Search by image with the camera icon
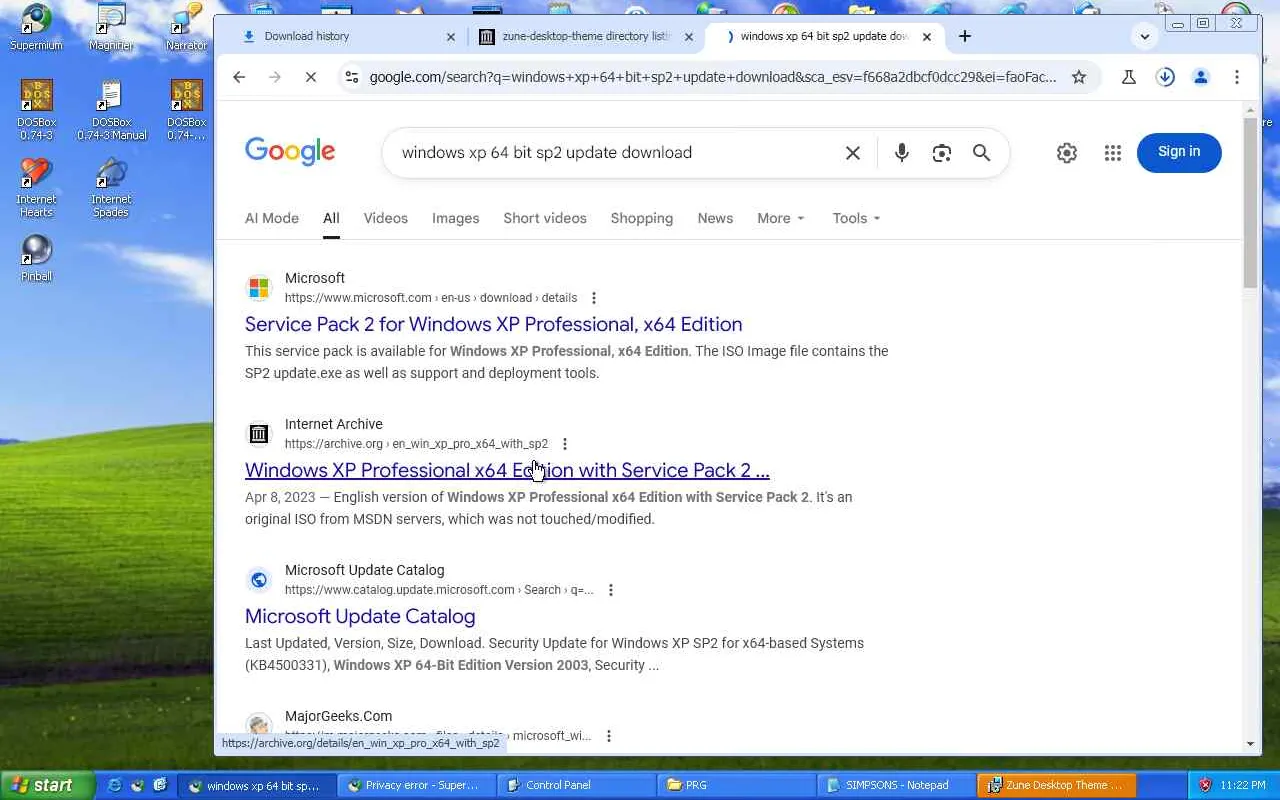Viewport: 1280px width, 800px height. coord(941,153)
